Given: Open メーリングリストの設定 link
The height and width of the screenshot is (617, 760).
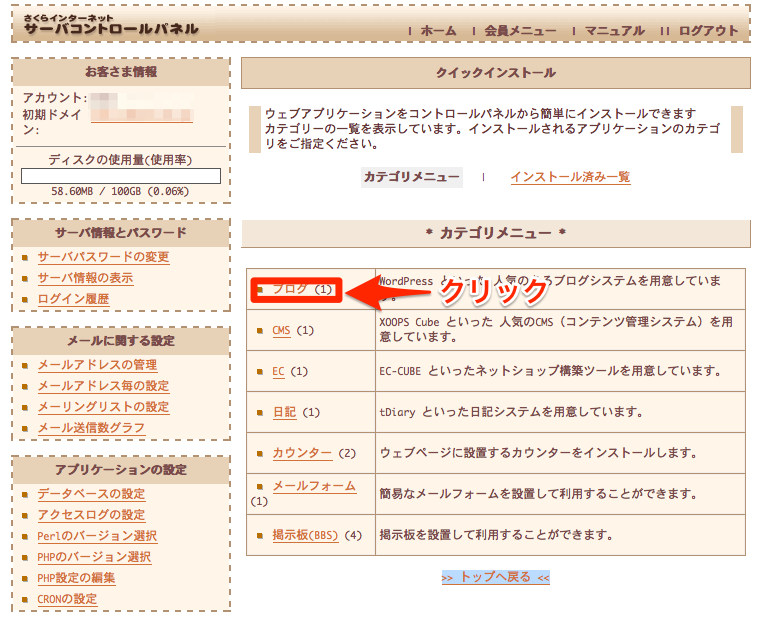Looking at the screenshot, I should pos(103,407).
